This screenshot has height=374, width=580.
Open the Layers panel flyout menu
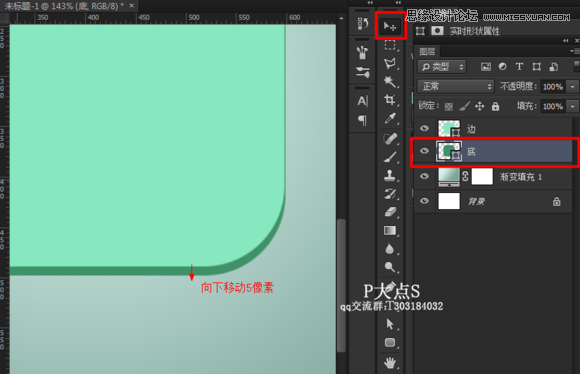(x=575, y=51)
